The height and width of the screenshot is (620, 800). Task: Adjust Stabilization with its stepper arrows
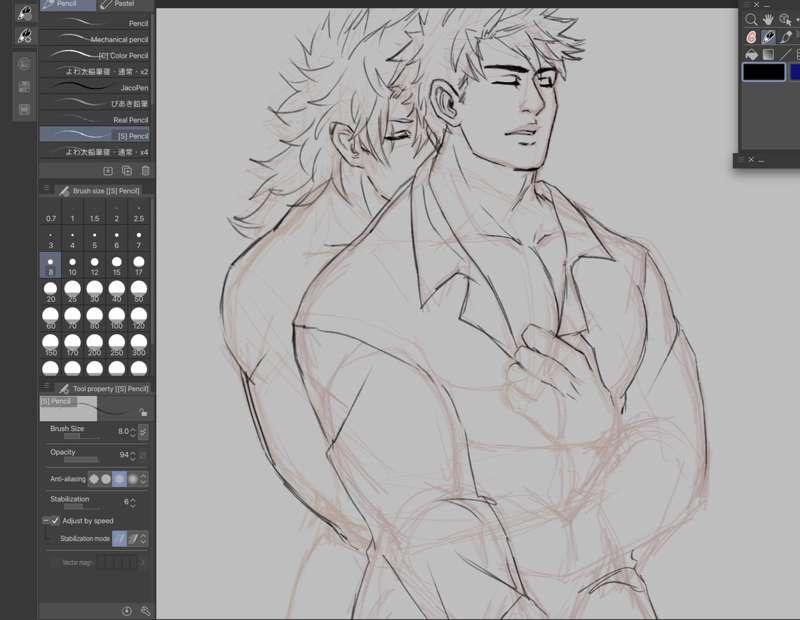[133, 502]
